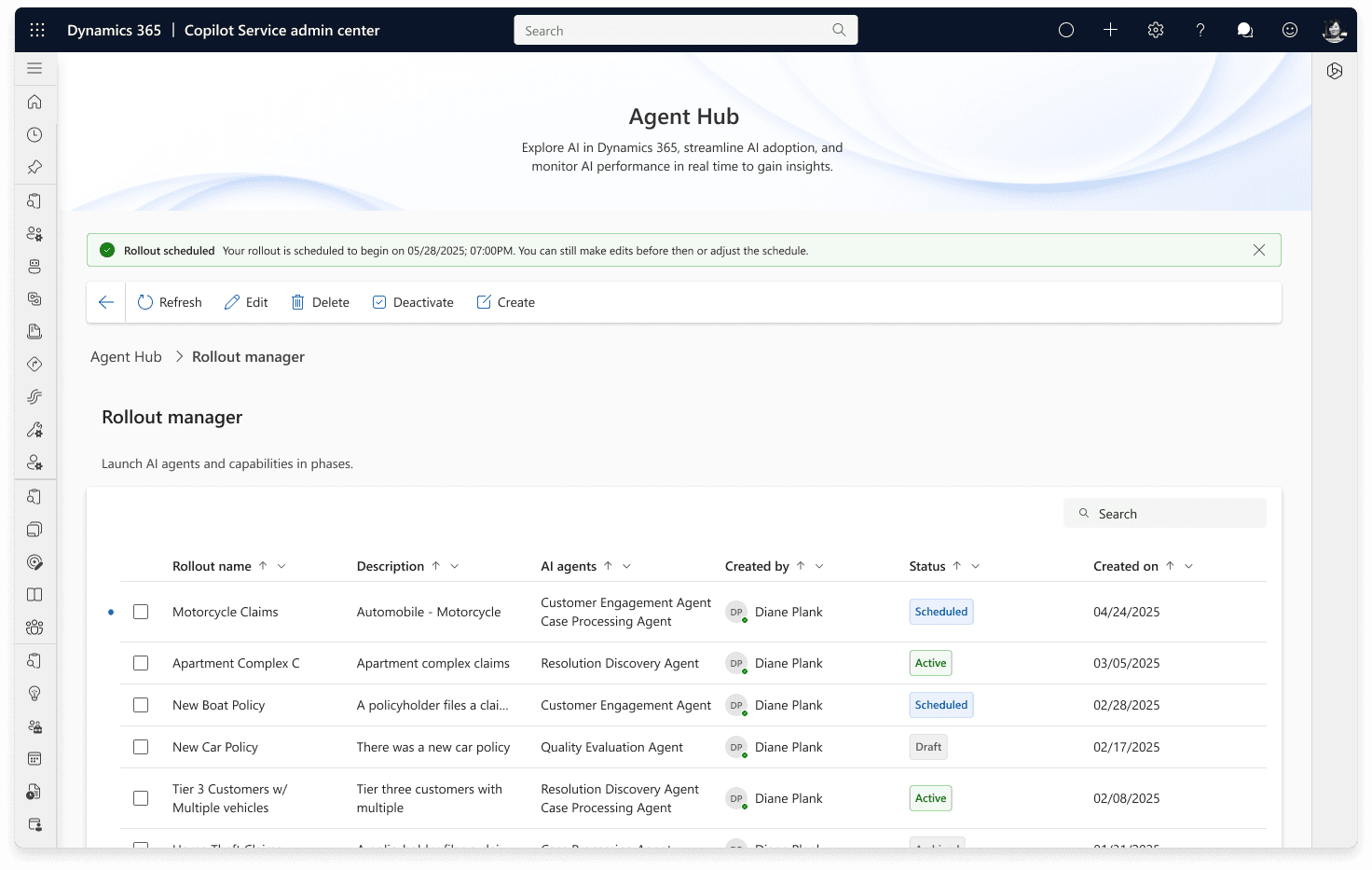Viewport: 1372px width, 870px height.
Task: Click the users-with-gear sidebar icon
Action: pos(34,233)
